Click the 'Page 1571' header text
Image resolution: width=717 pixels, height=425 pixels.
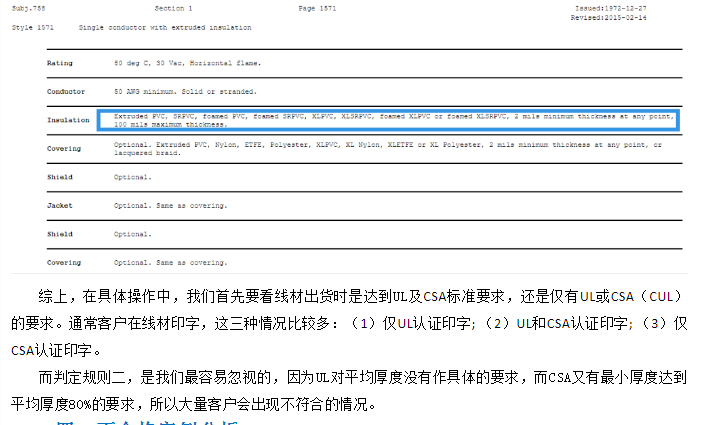click(x=316, y=7)
